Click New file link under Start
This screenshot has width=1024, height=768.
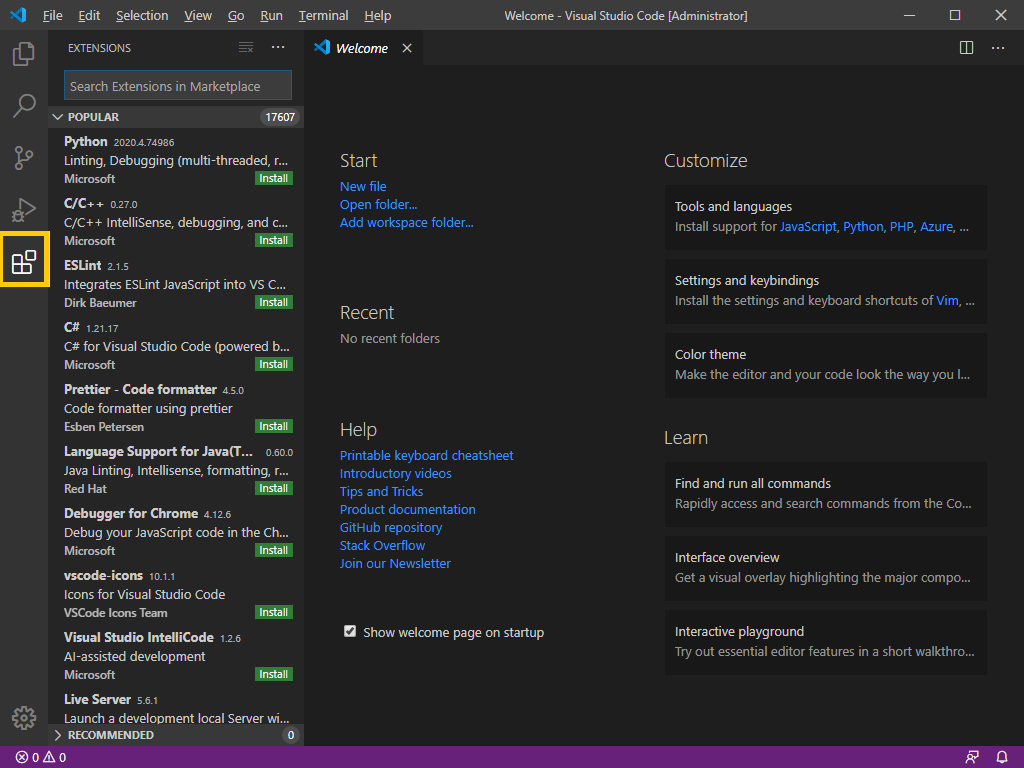point(363,186)
